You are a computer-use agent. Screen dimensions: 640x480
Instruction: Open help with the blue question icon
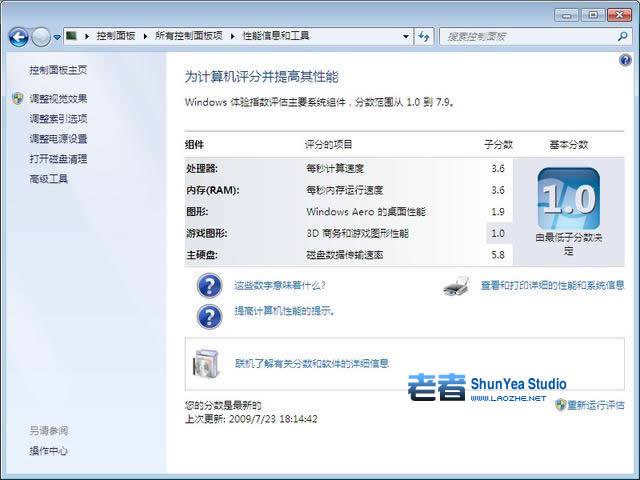[x=625, y=60]
